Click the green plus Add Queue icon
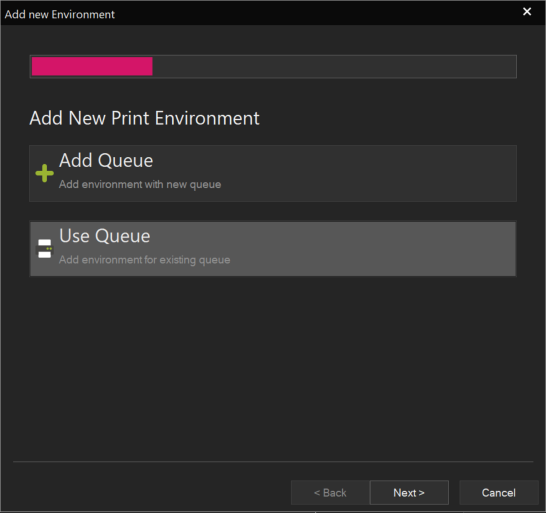The width and height of the screenshot is (546, 513). [45, 173]
